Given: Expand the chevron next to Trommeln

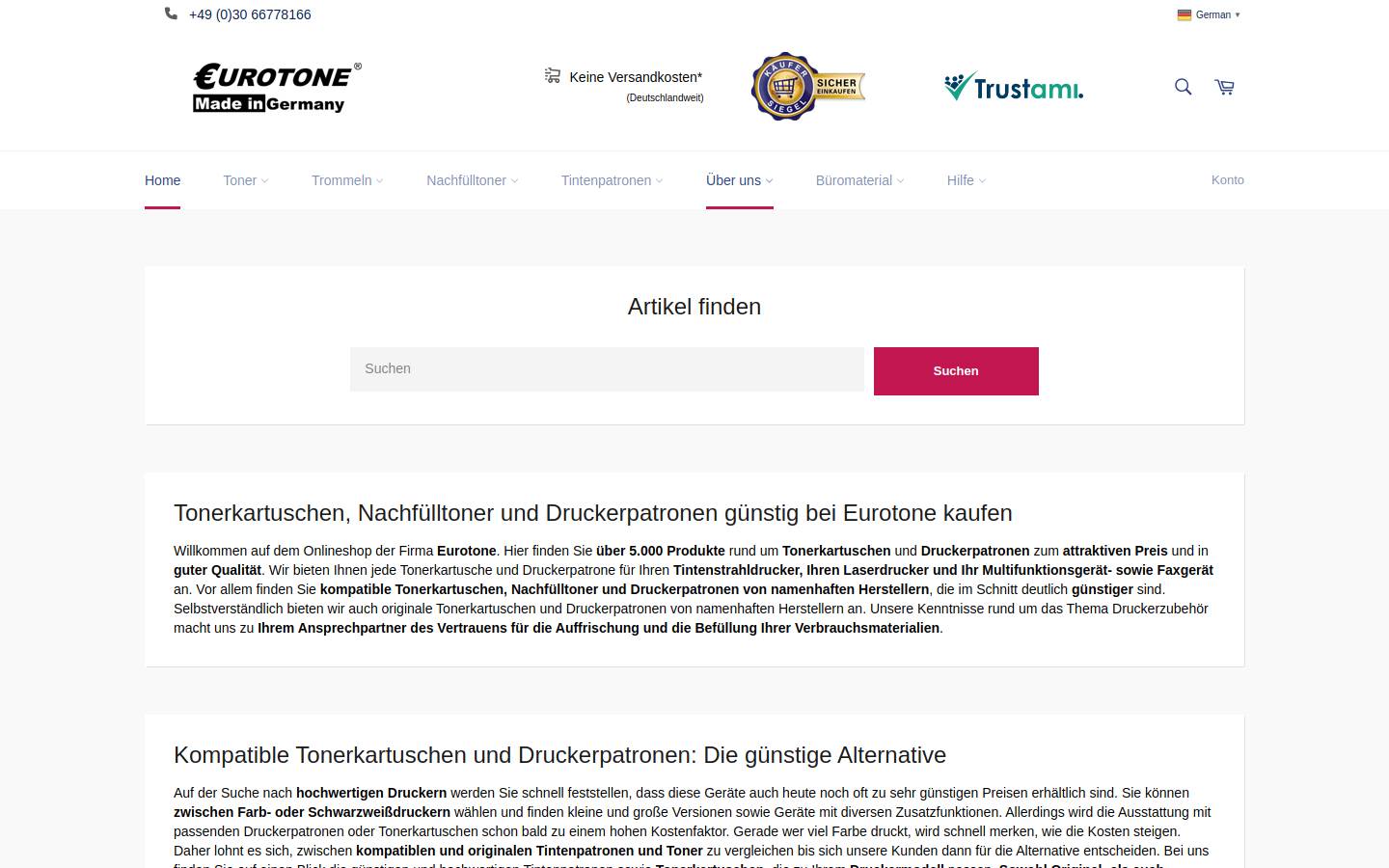Looking at the screenshot, I should click(x=379, y=181).
